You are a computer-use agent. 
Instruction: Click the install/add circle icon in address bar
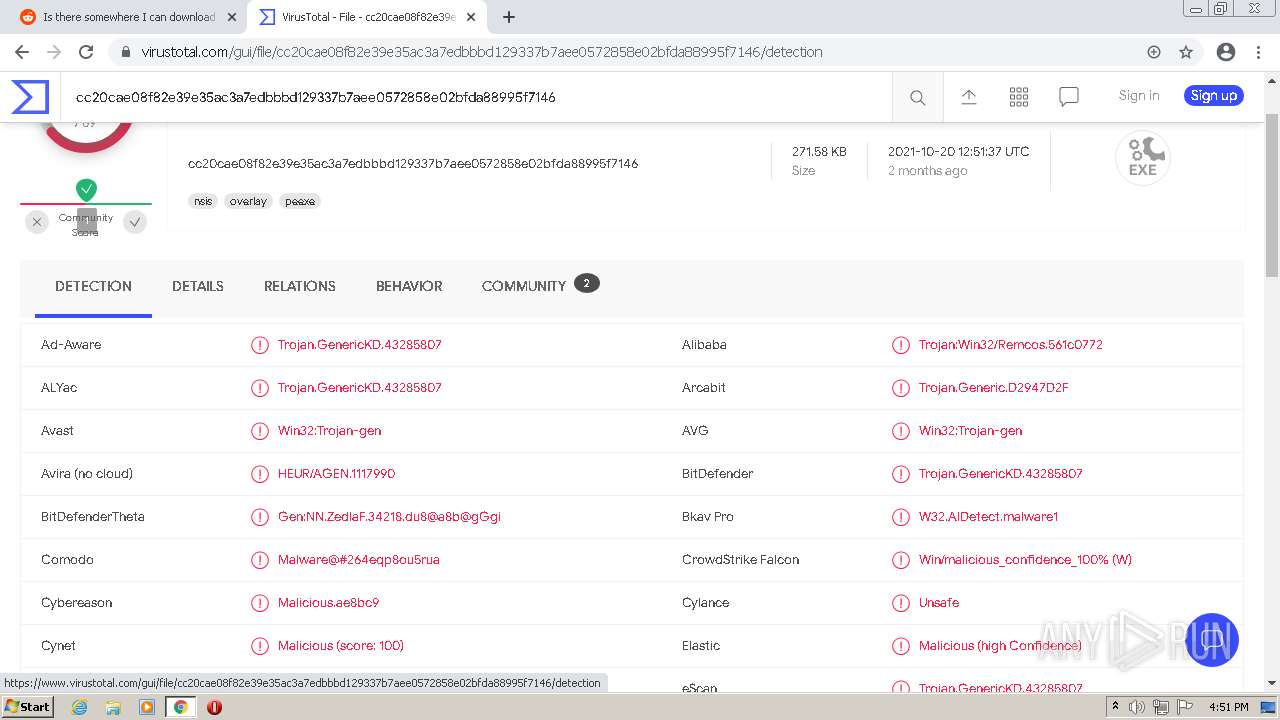click(x=1154, y=52)
